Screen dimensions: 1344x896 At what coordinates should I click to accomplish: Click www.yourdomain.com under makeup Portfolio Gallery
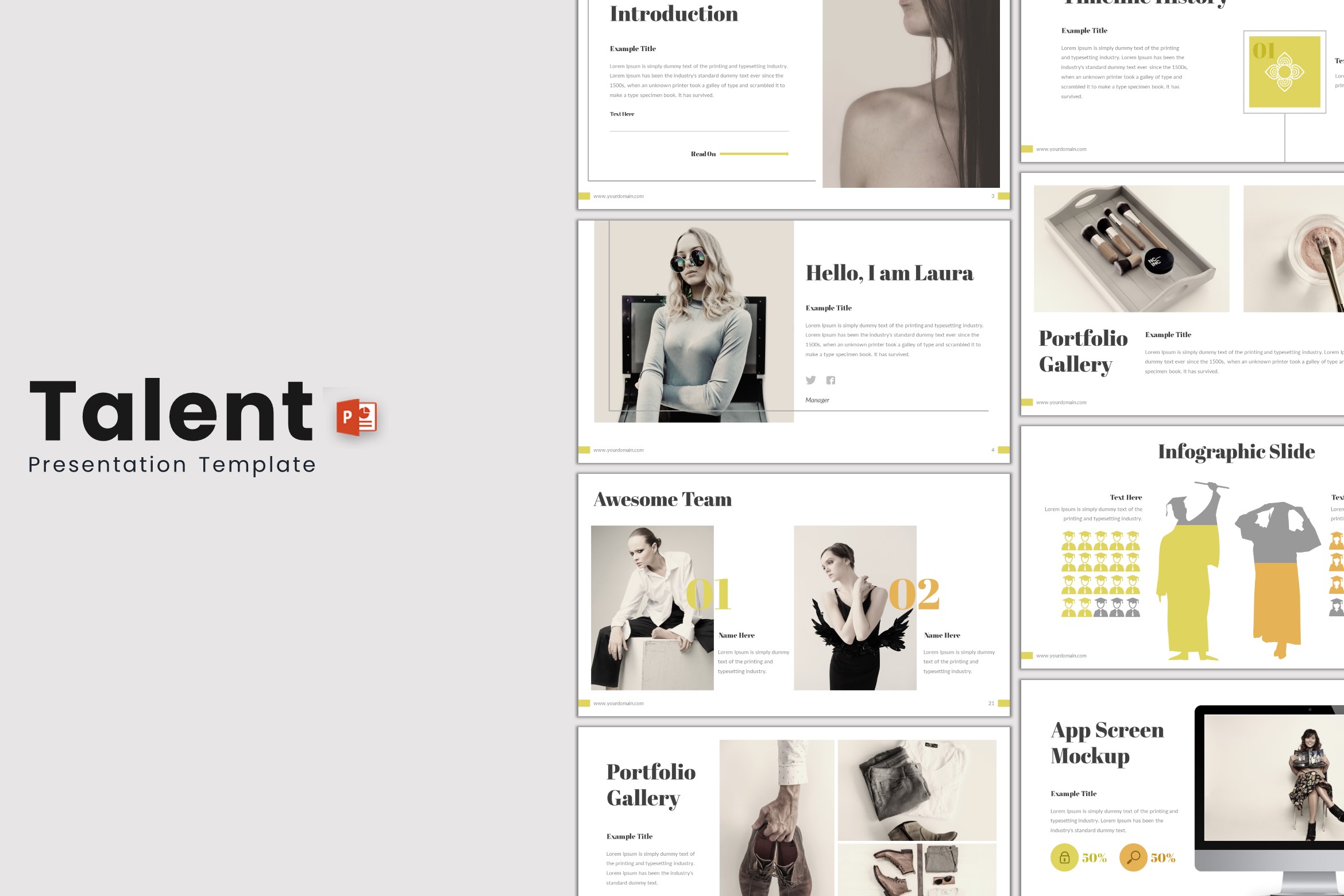(x=1061, y=403)
